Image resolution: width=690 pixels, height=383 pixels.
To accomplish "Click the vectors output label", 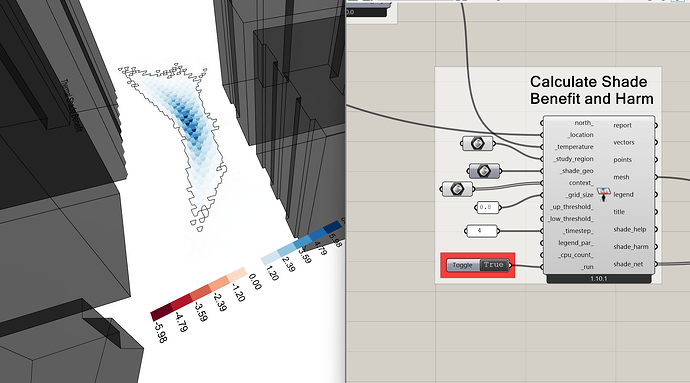I will tap(624, 142).
